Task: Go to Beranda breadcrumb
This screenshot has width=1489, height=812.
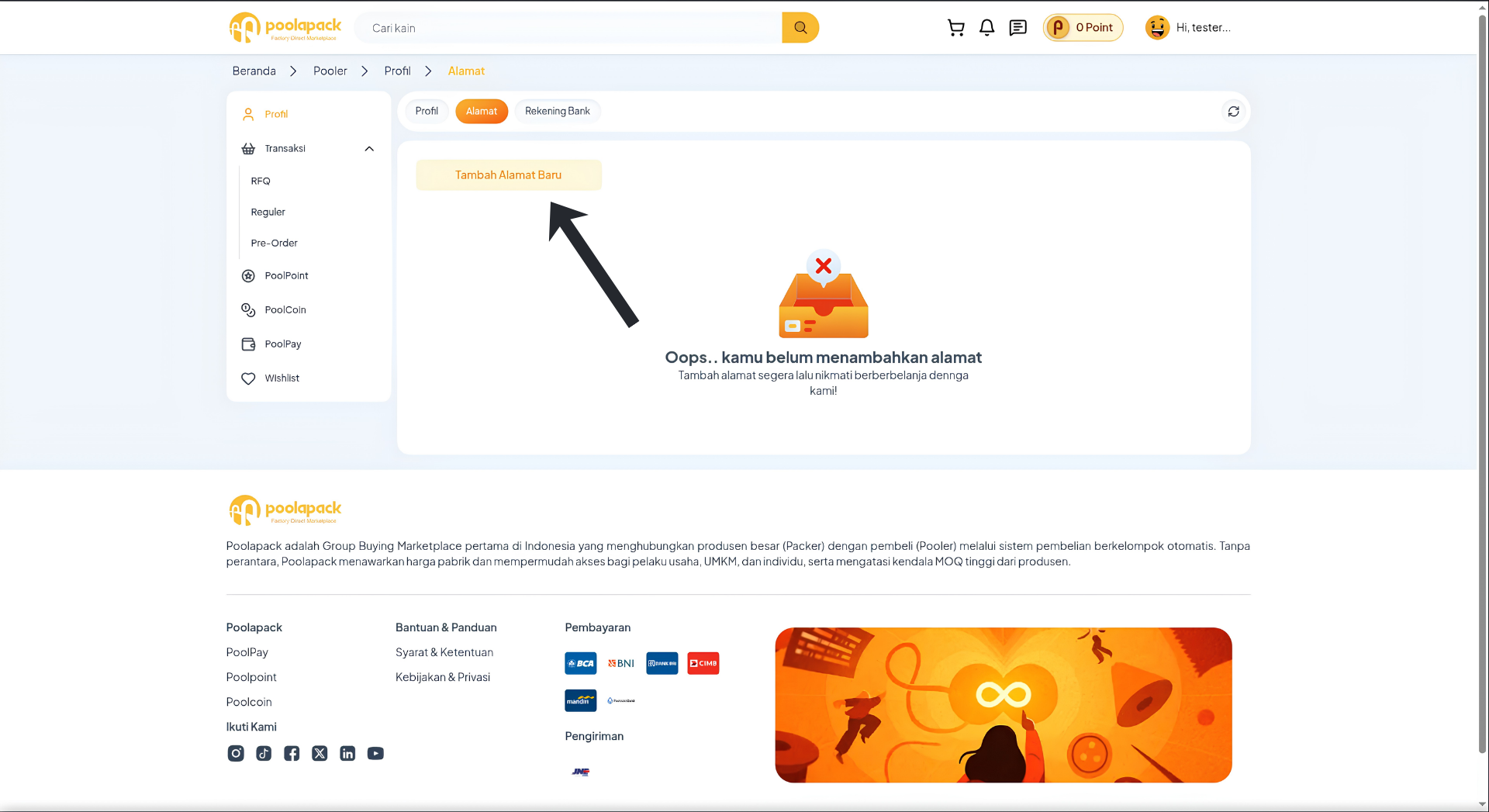Action: 254,71
